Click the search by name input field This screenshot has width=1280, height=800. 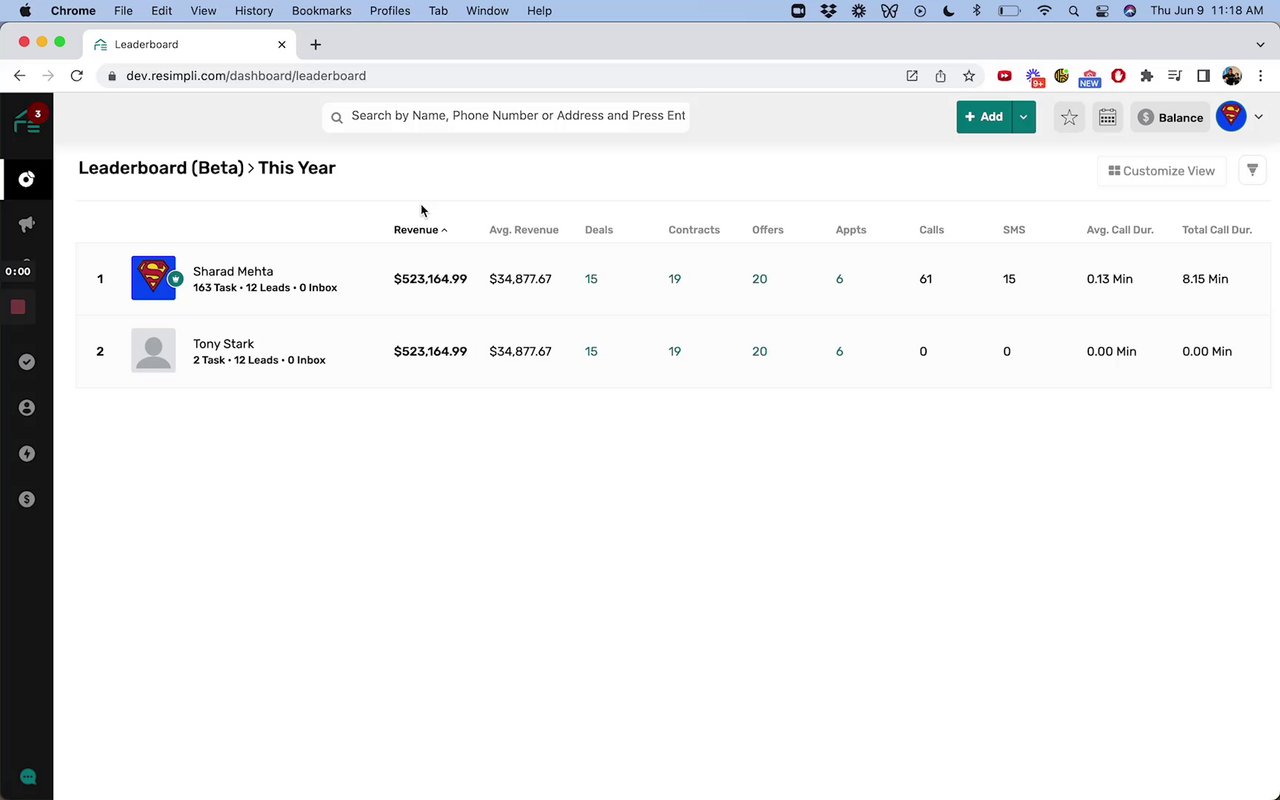[506, 116]
